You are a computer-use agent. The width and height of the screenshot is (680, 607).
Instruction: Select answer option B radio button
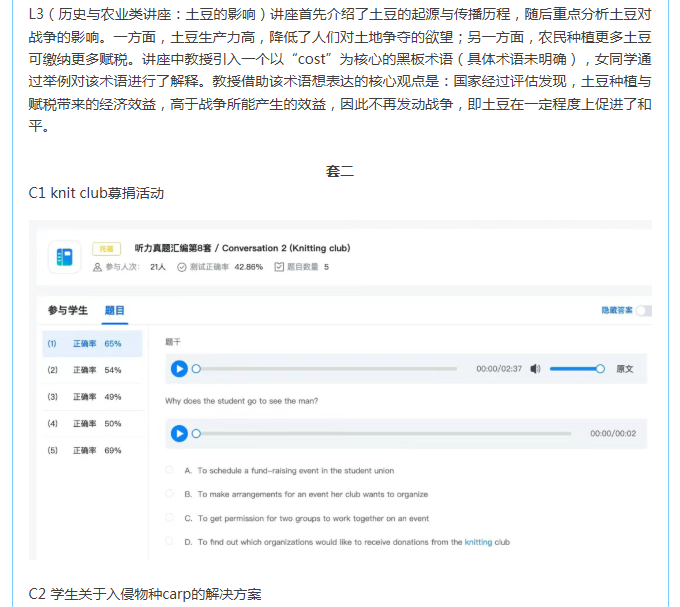[x=169, y=494]
